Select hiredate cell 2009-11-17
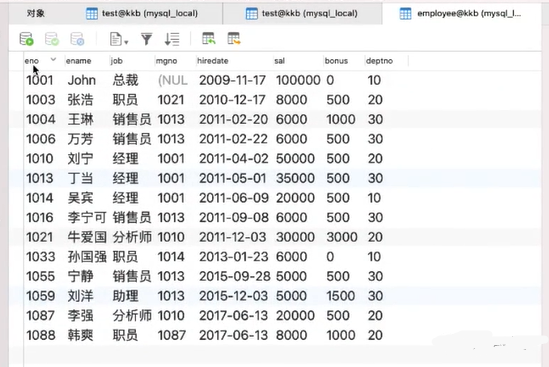This screenshot has height=367, width=549. [x=232, y=80]
